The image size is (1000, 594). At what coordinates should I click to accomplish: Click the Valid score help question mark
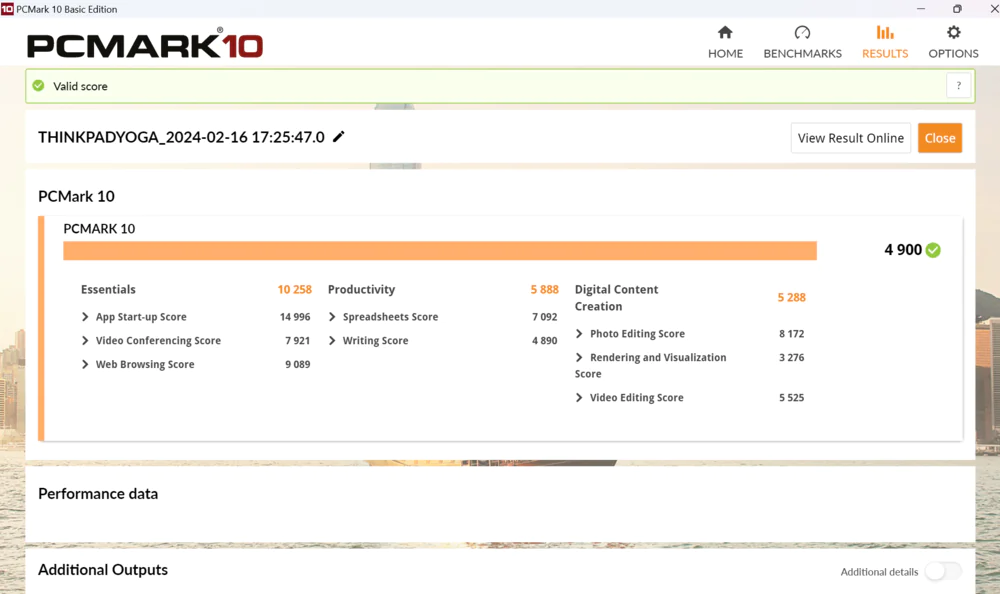(959, 85)
